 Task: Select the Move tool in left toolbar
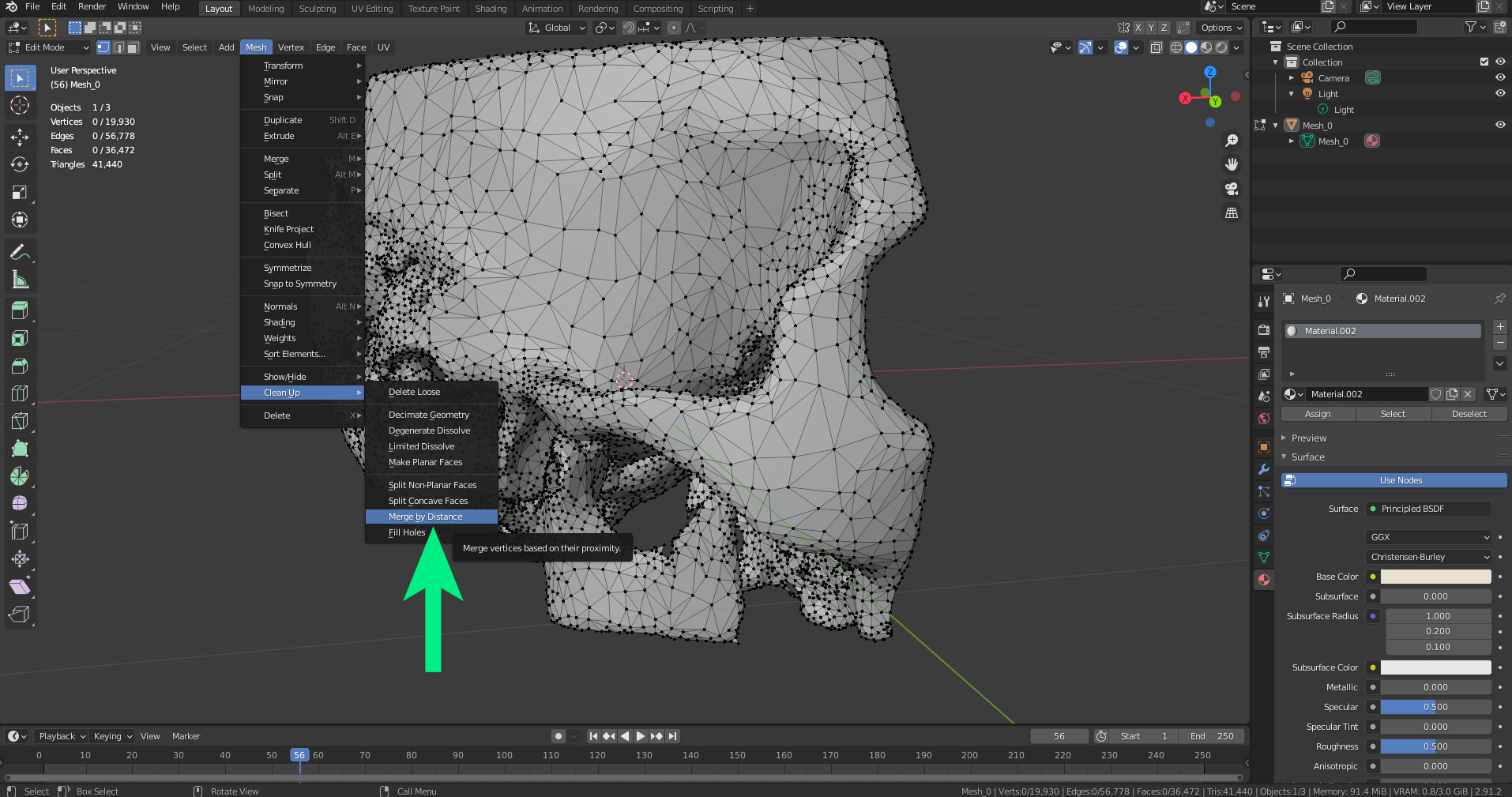coord(20,137)
